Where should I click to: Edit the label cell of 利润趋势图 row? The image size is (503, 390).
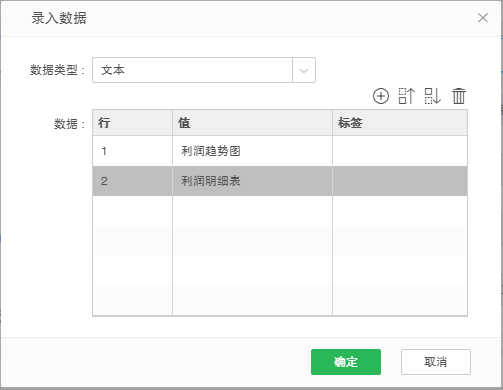pyautogui.click(x=400, y=151)
